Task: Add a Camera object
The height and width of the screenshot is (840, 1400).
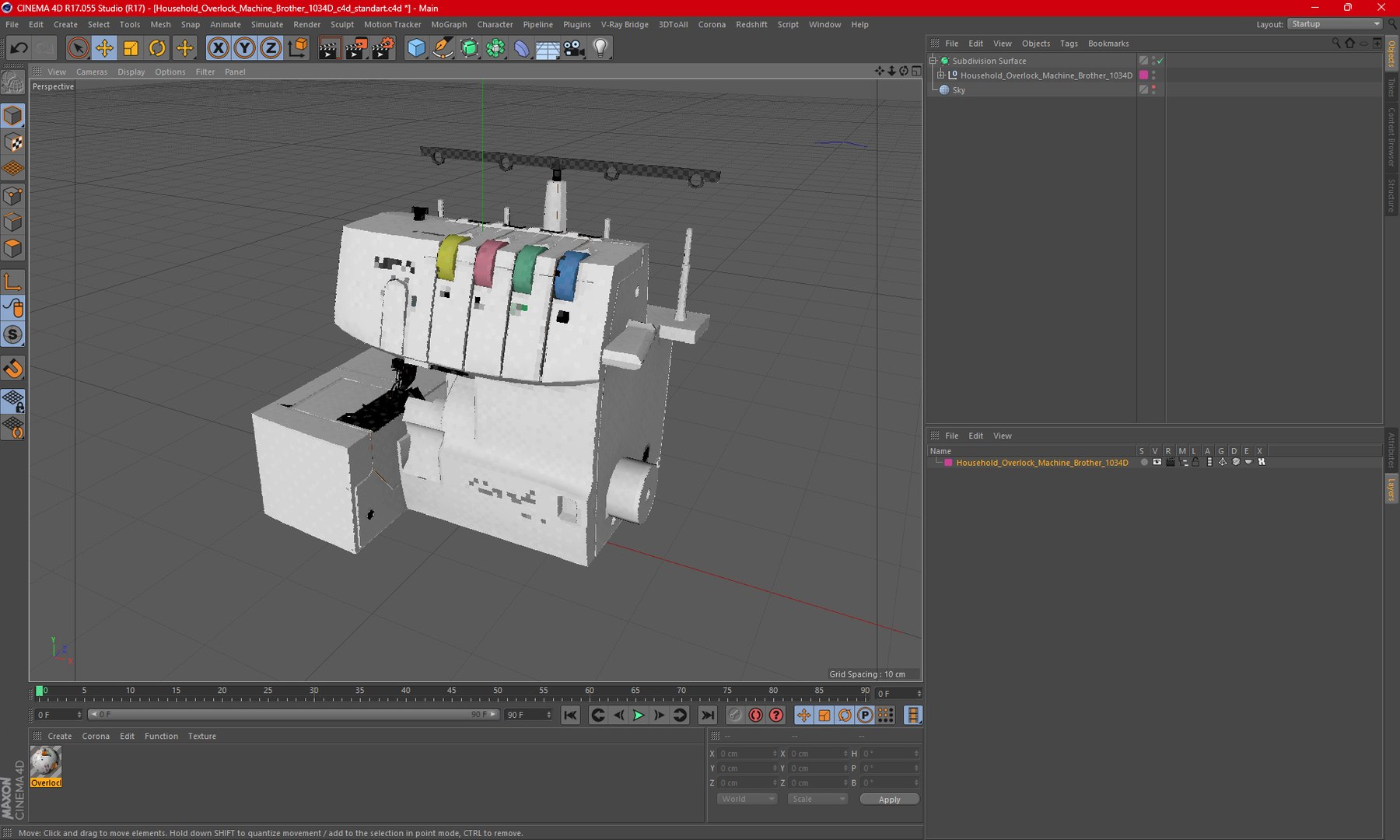Action: tap(574, 48)
